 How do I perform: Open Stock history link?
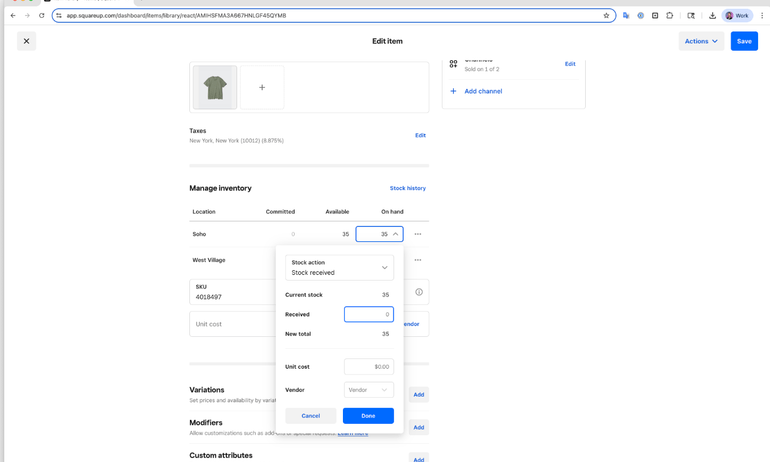pos(408,188)
